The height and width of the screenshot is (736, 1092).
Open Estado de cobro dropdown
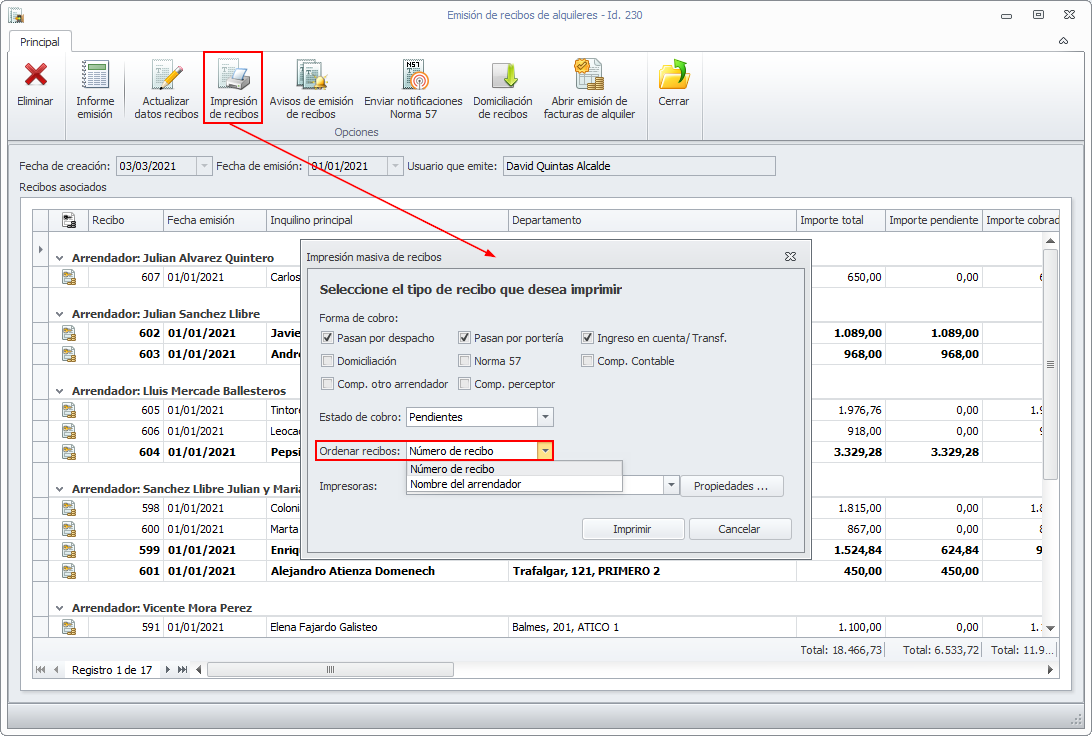[545, 417]
